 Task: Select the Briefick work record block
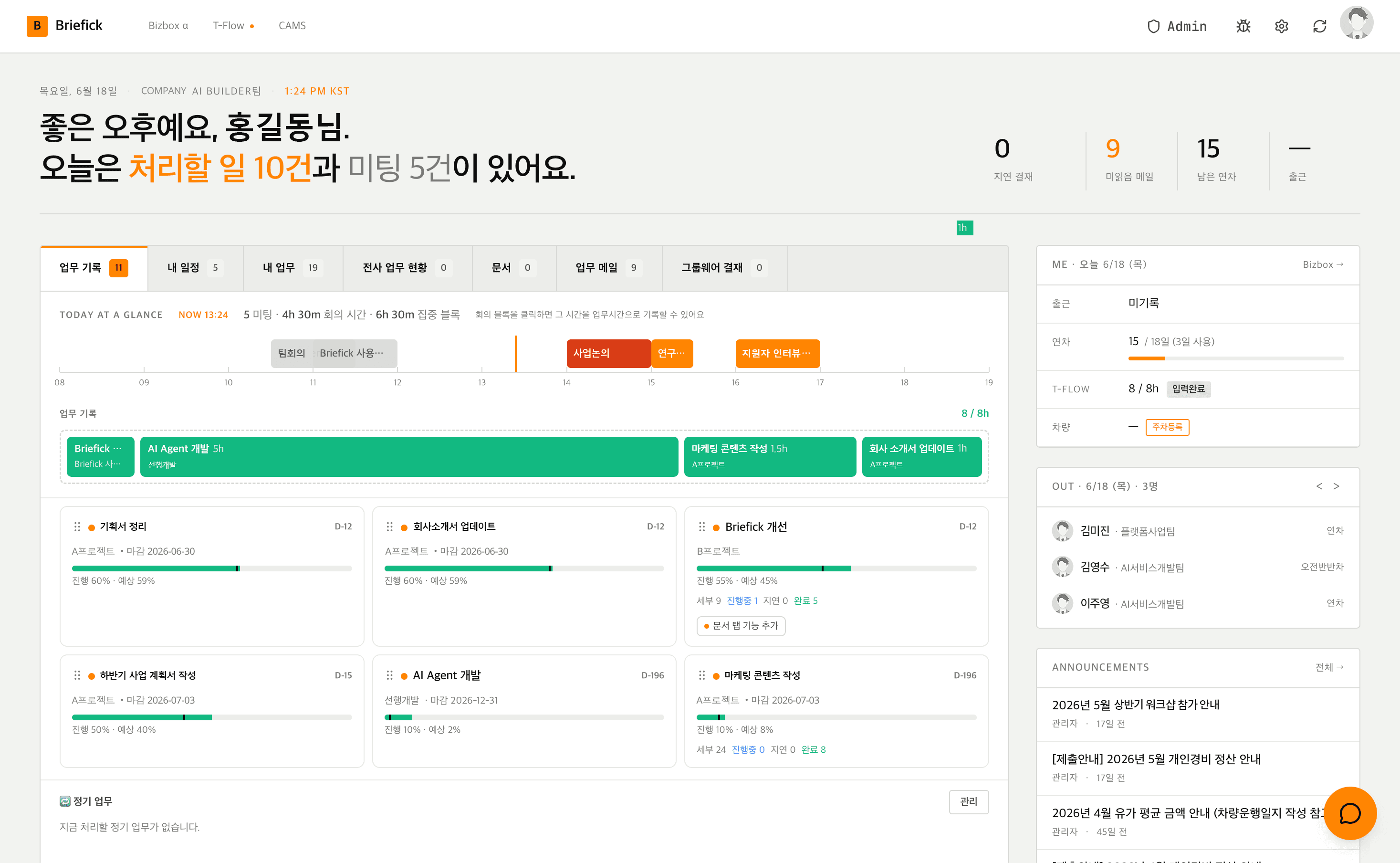point(100,457)
